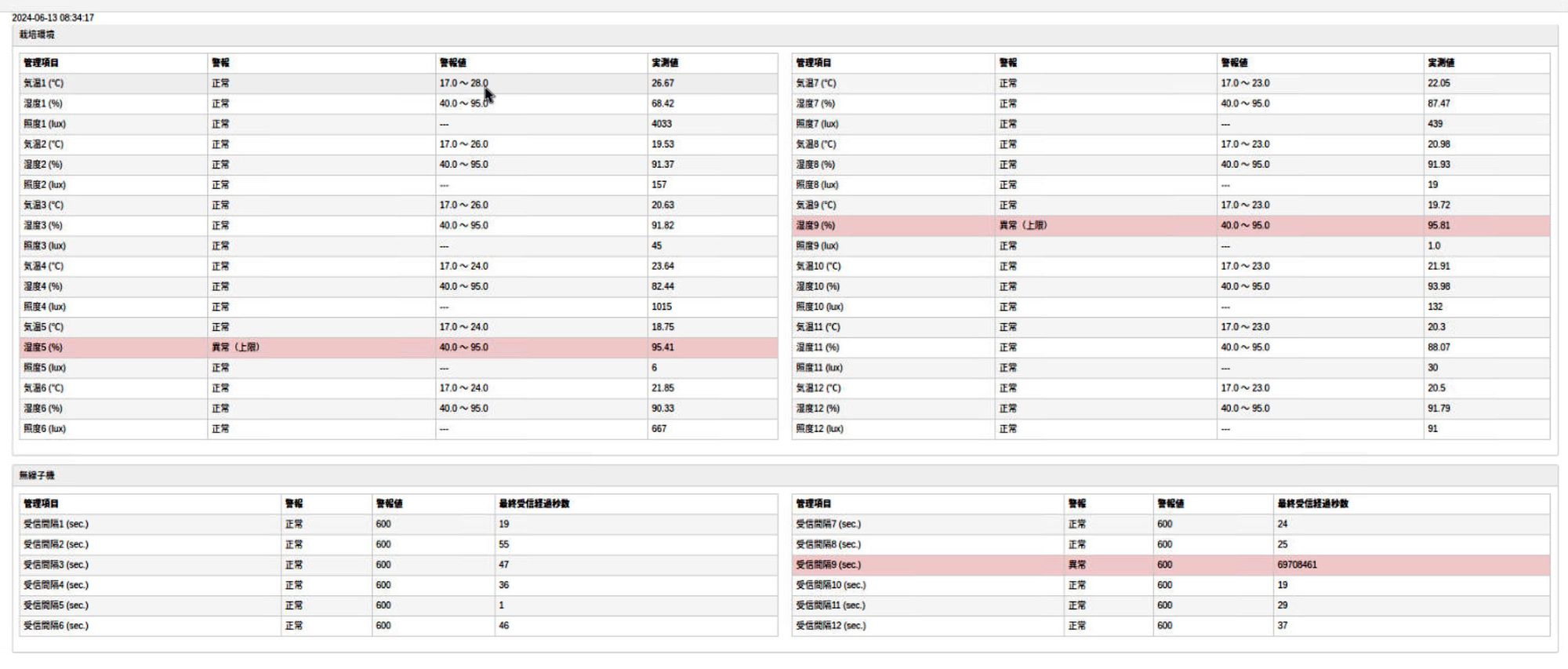The image size is (1568, 669).
Task: Select measured value 22.05
Action: (1439, 83)
